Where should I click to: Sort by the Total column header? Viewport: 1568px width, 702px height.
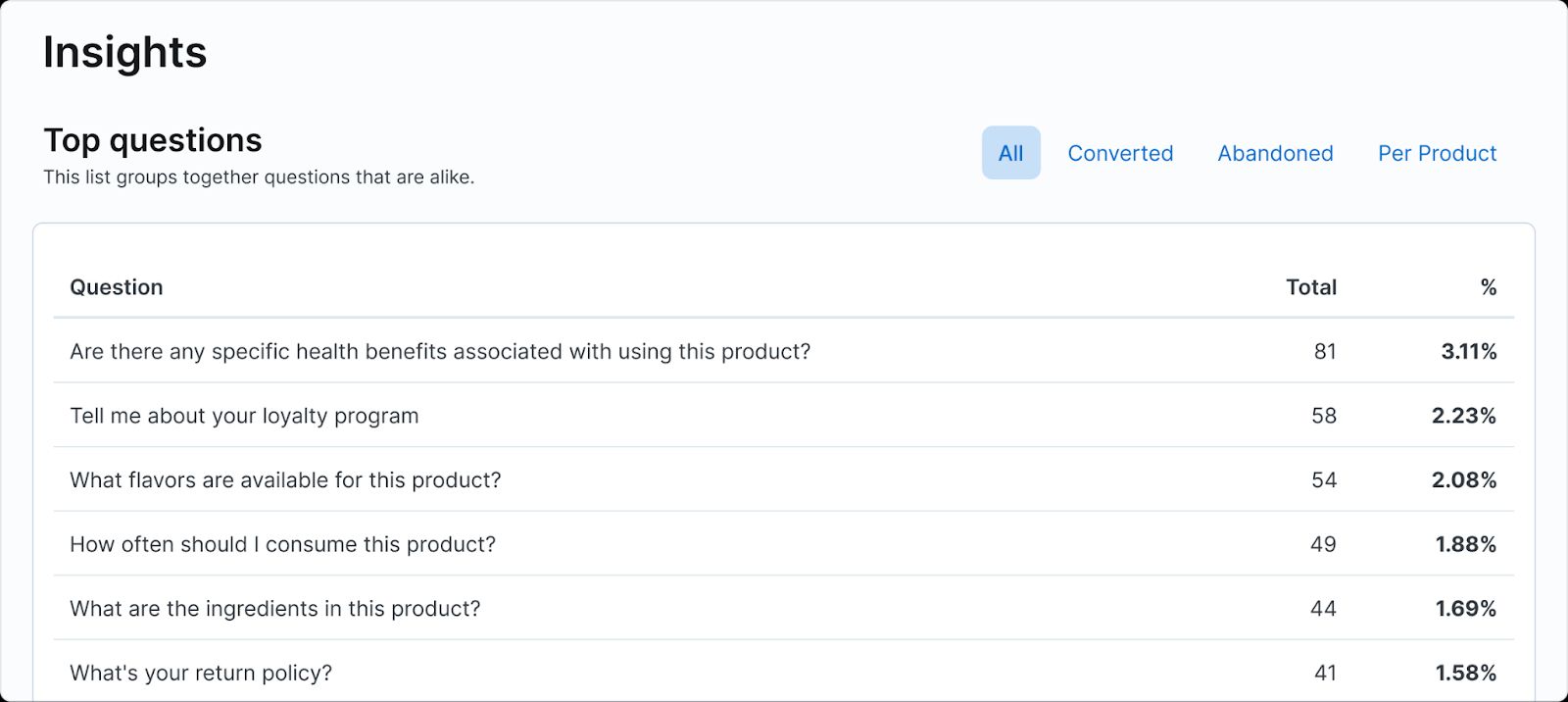click(1310, 287)
